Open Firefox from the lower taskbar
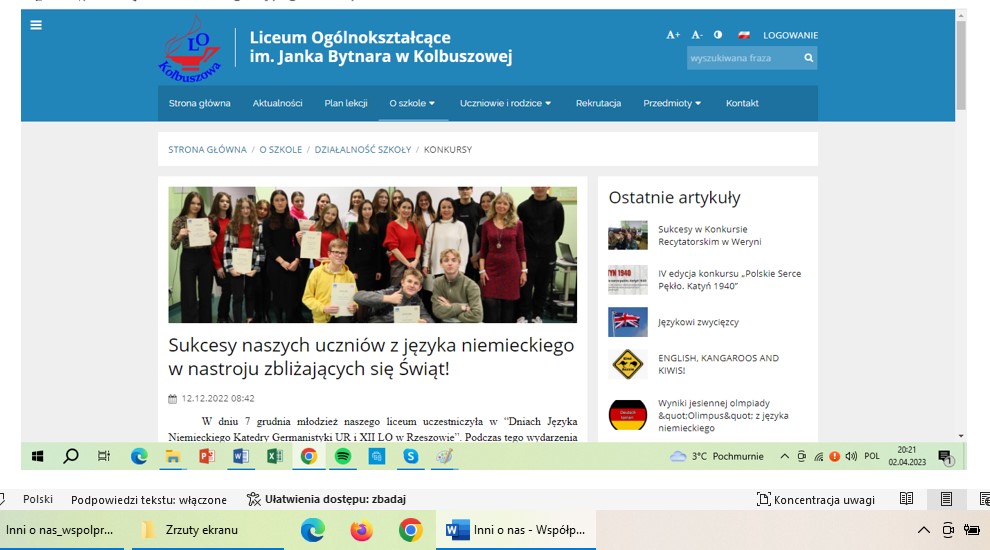The width and height of the screenshot is (990, 550). [361, 530]
